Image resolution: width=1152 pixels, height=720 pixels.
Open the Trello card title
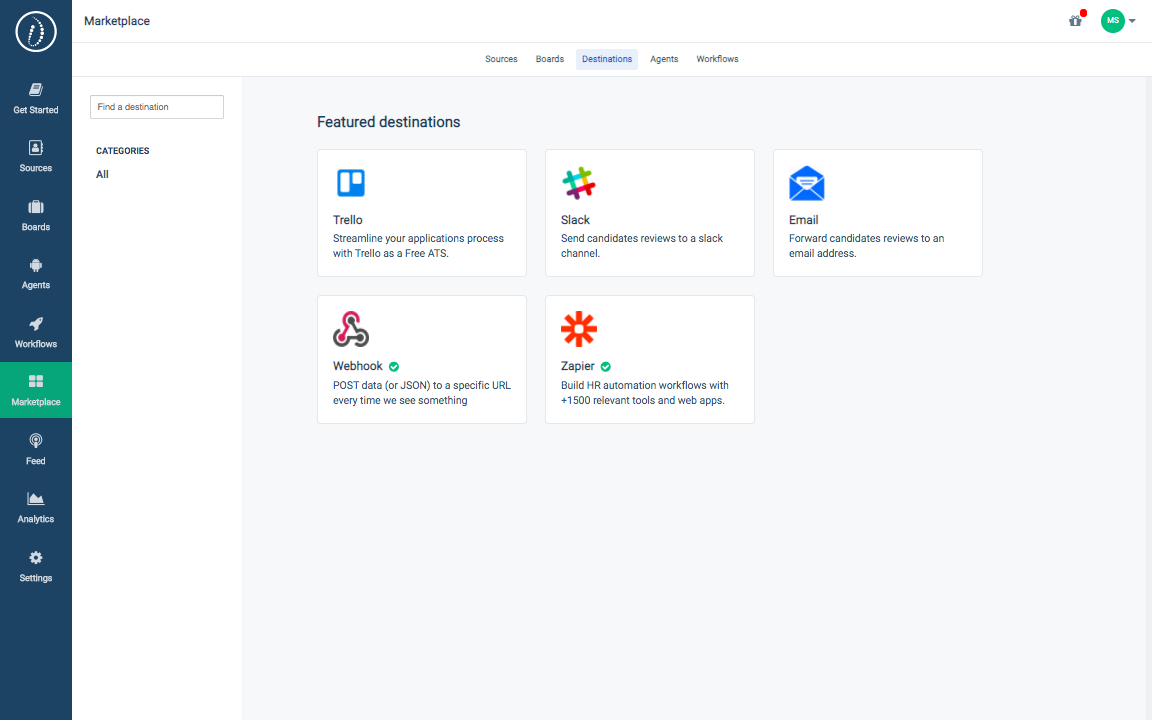pos(348,220)
